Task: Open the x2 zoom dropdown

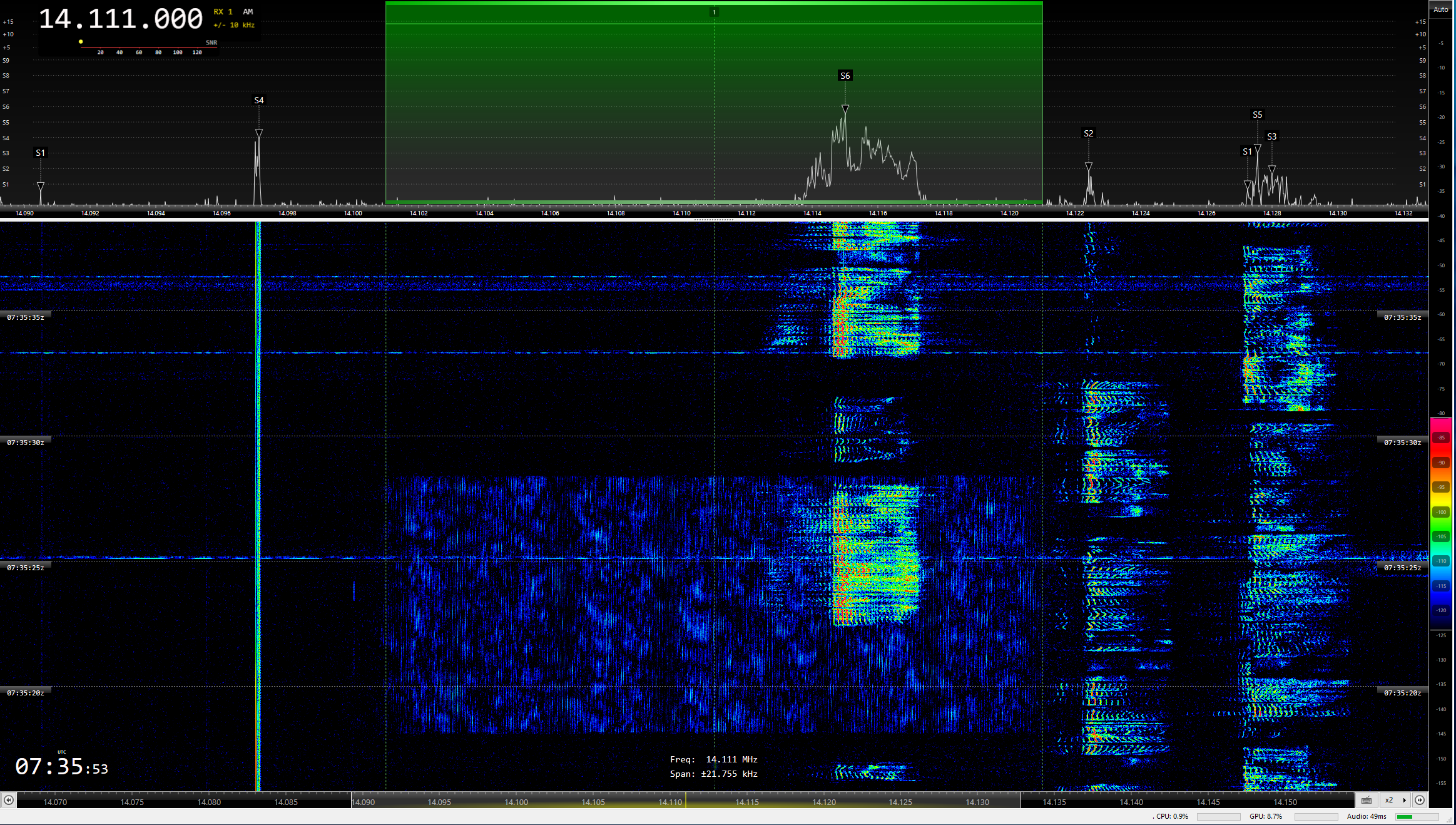Action: point(1388,800)
